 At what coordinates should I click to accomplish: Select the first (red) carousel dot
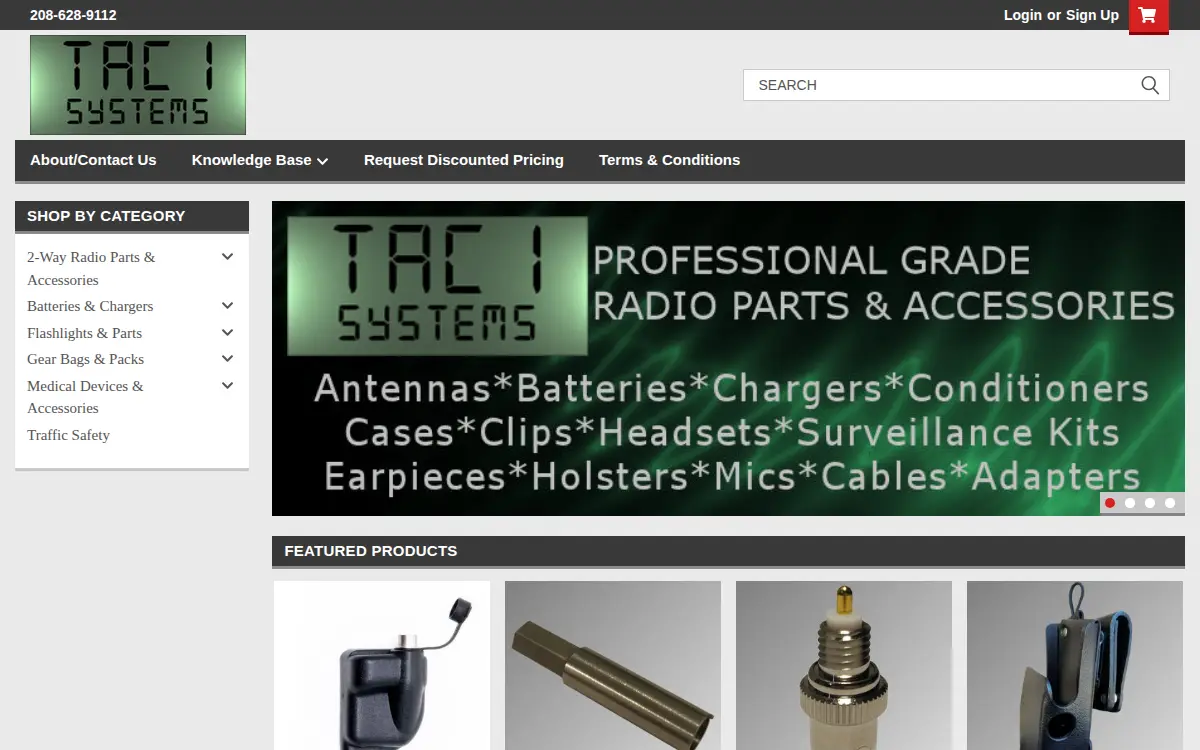pyautogui.click(x=1110, y=503)
